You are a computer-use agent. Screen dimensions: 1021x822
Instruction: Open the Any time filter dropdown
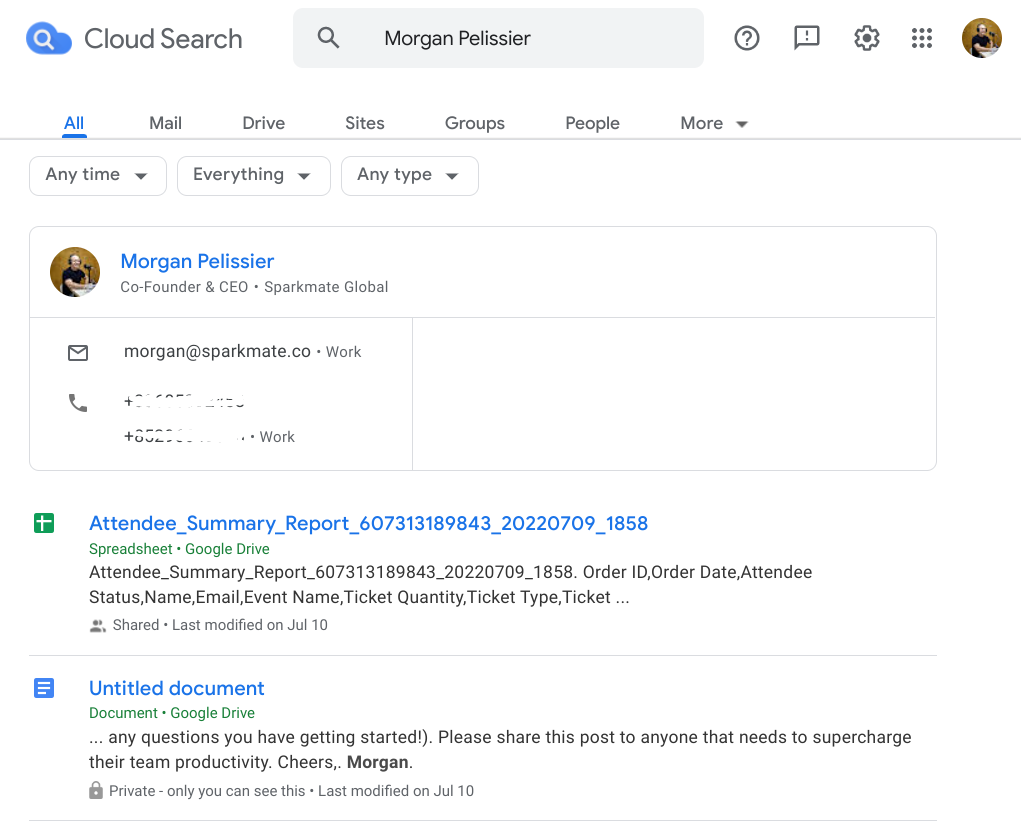pos(98,175)
